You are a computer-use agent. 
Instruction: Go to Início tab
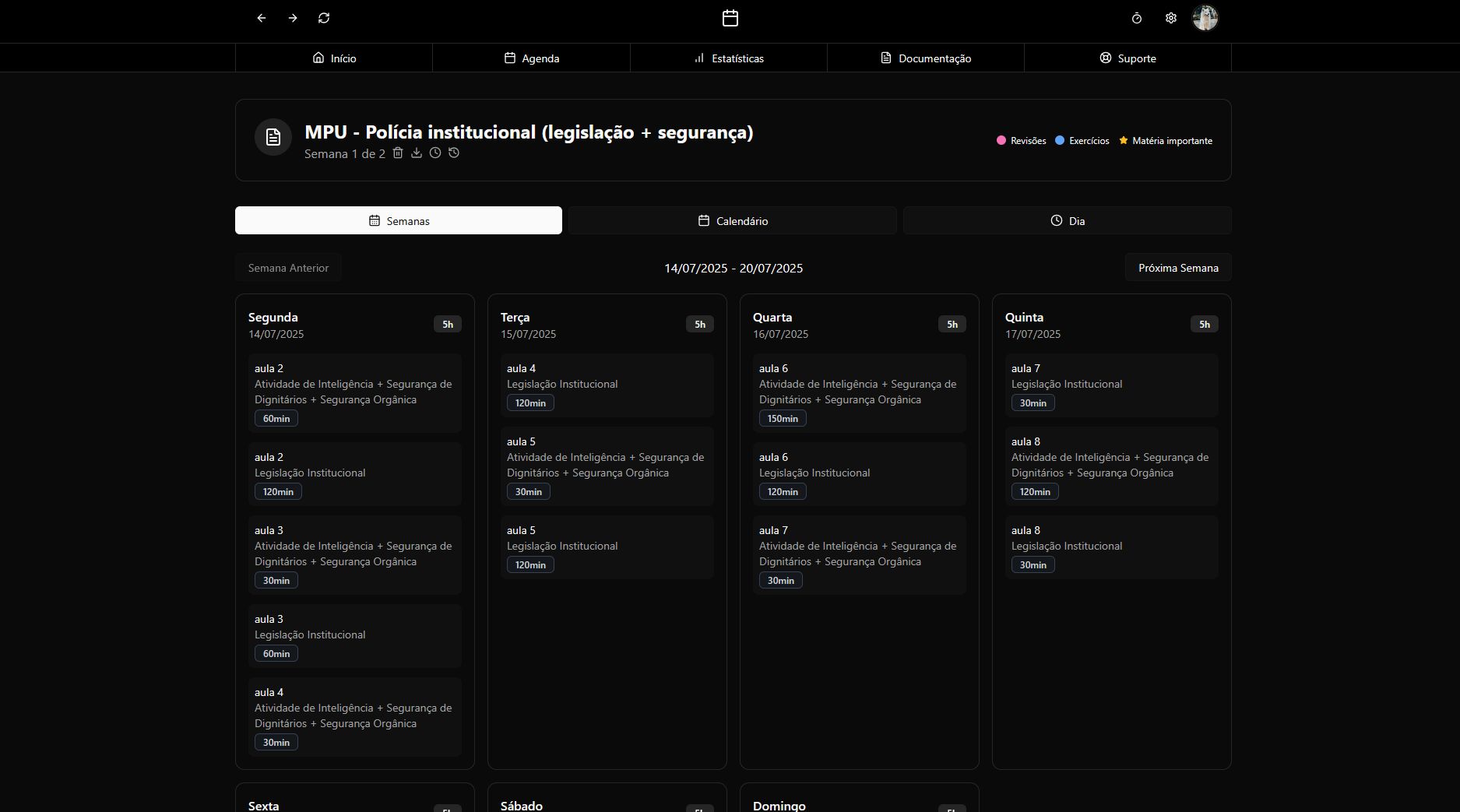pos(334,58)
